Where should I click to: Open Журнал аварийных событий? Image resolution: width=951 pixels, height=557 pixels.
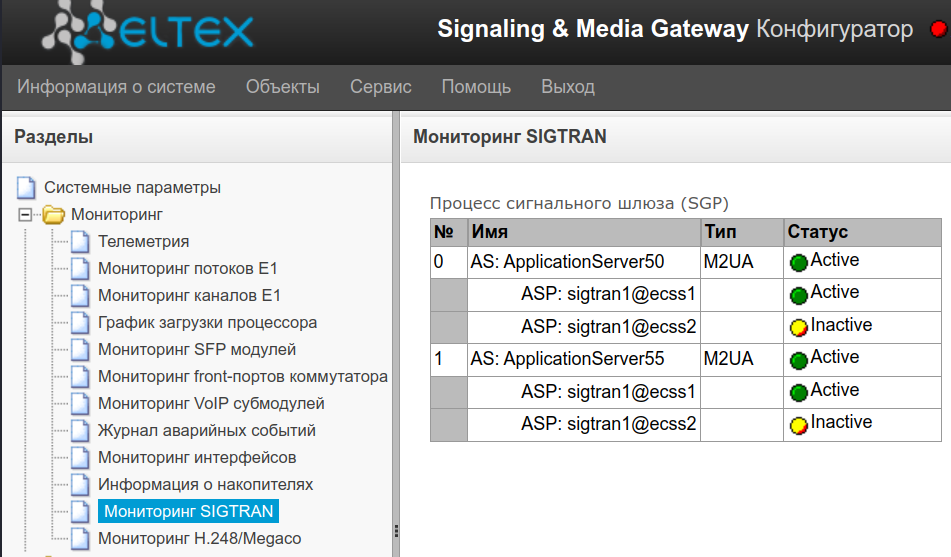[x=206, y=431]
